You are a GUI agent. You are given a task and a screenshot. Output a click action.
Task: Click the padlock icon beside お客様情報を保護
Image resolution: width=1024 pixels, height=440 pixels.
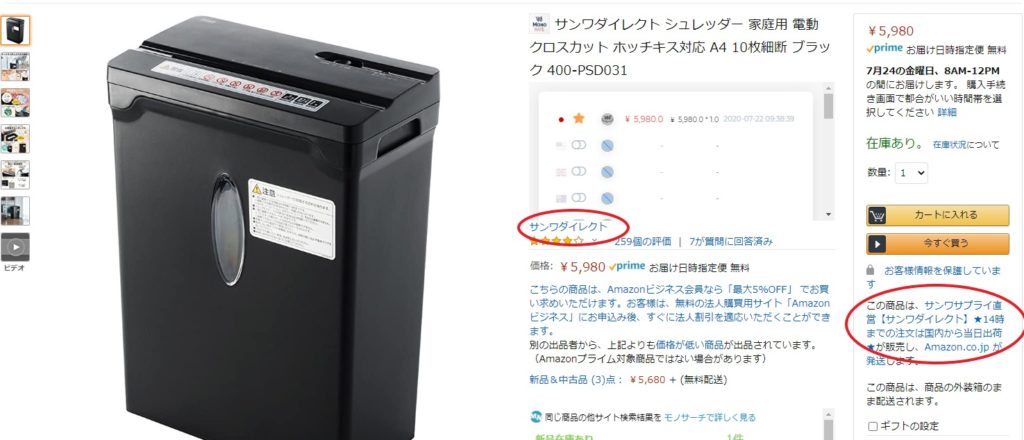(x=870, y=270)
